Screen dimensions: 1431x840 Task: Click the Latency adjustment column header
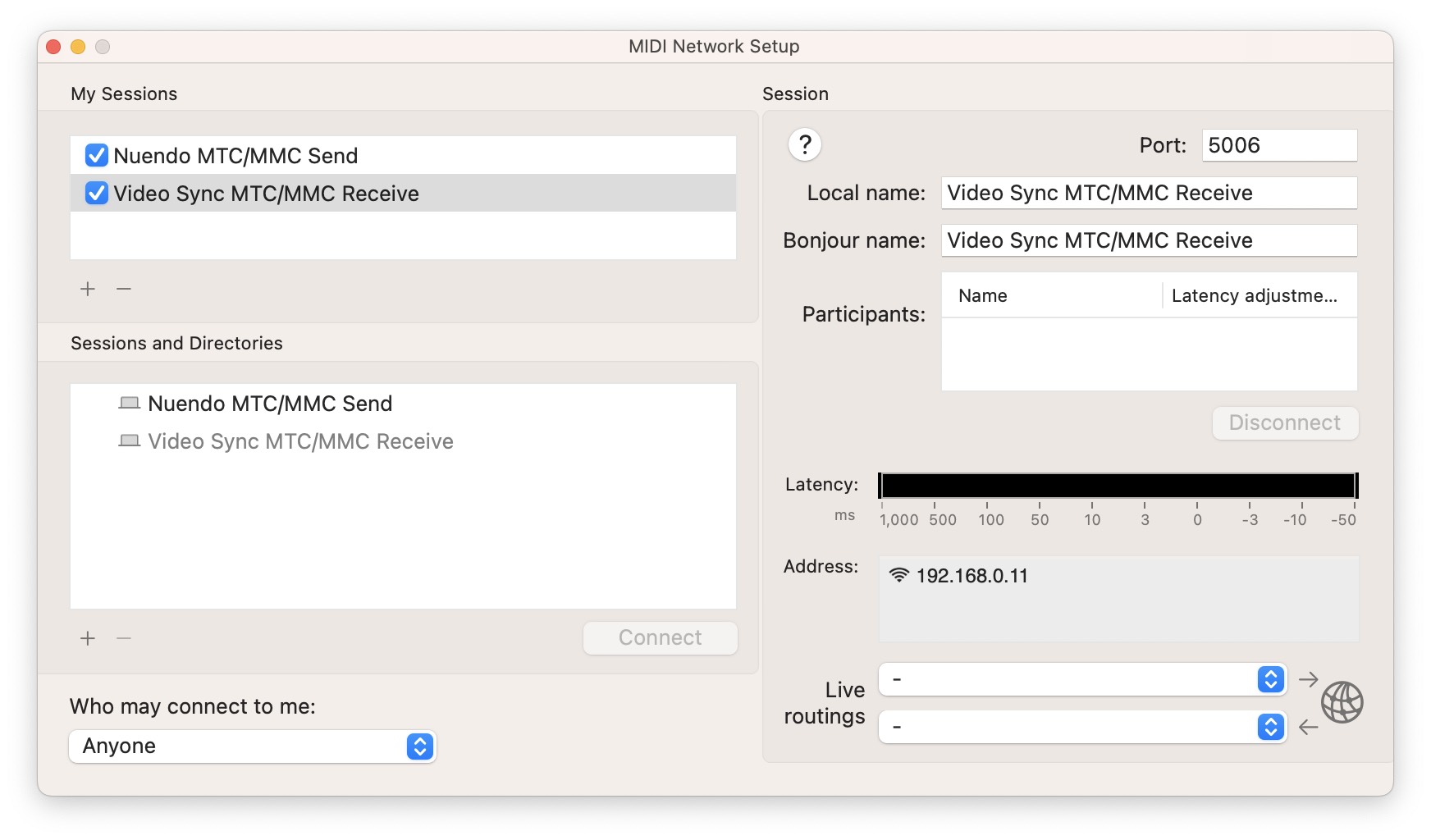pos(1260,295)
